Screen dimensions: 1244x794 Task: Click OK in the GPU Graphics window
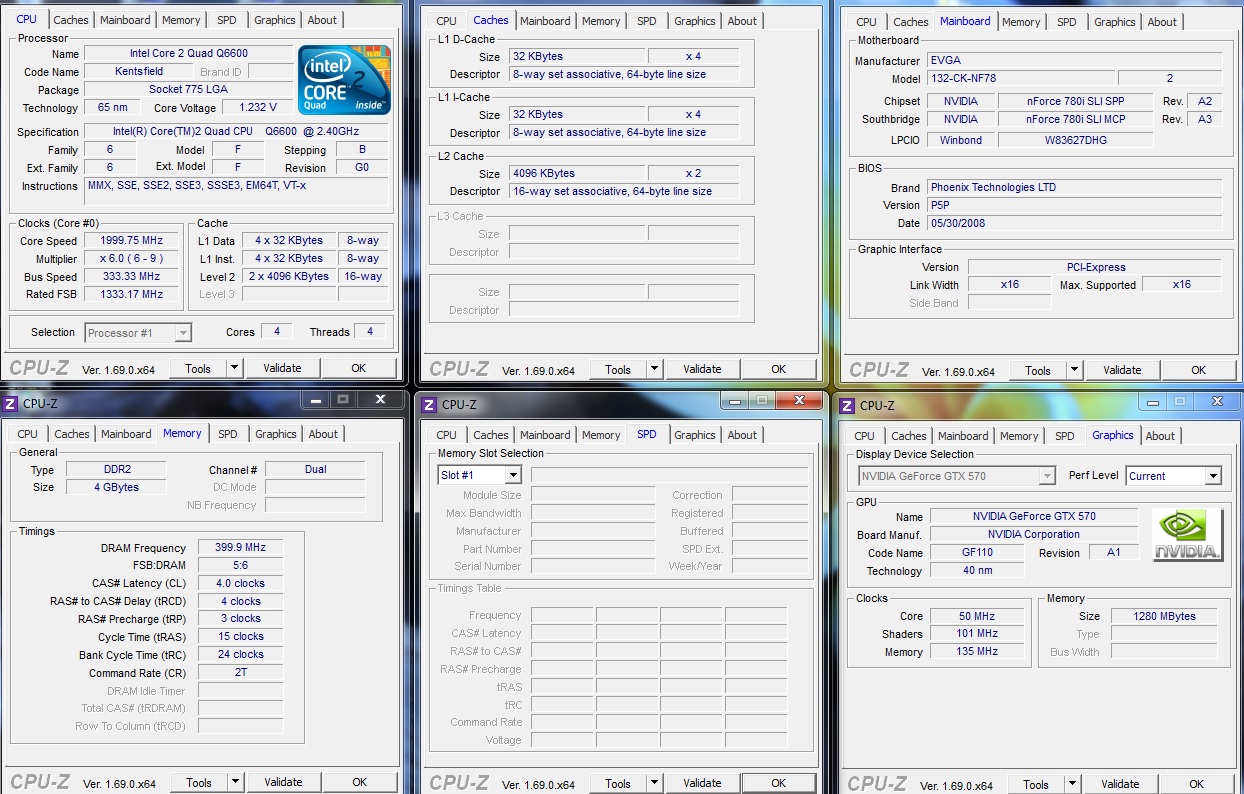pos(1196,784)
